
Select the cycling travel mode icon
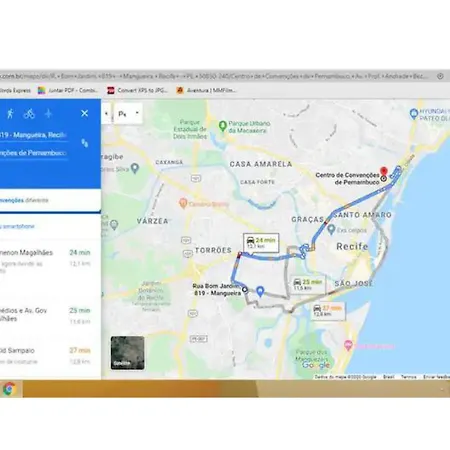(x=29, y=114)
